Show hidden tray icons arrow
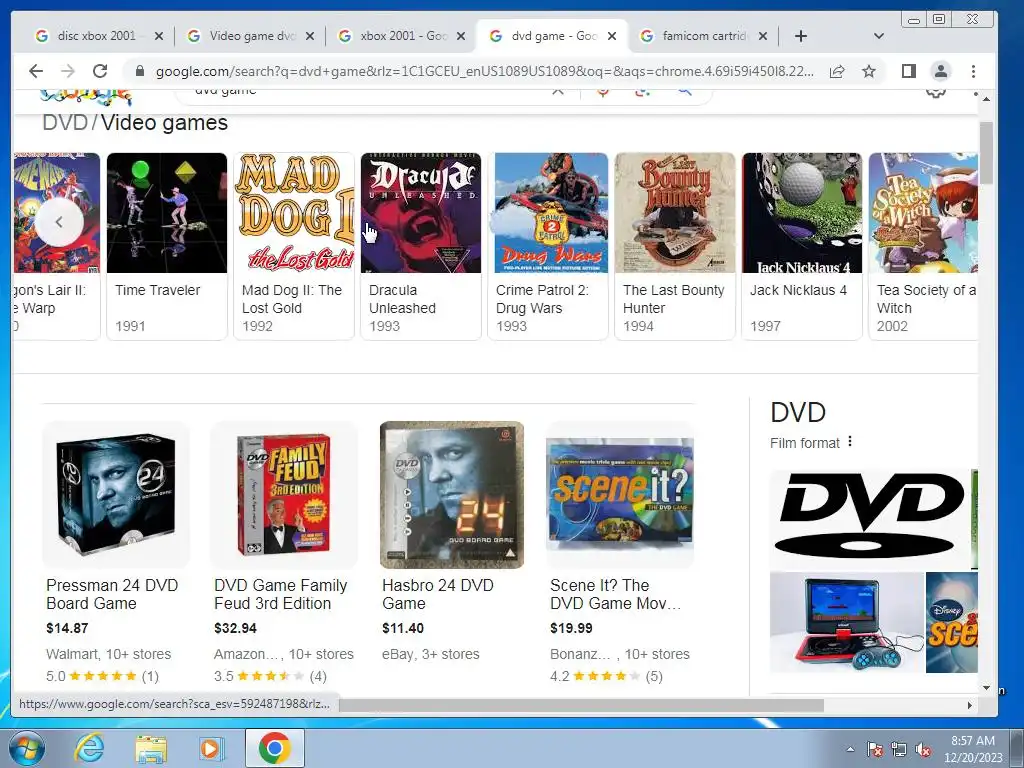 pos(850,749)
